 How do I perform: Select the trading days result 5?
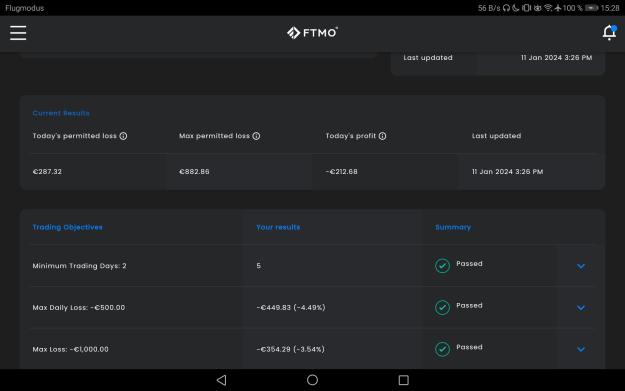point(259,266)
